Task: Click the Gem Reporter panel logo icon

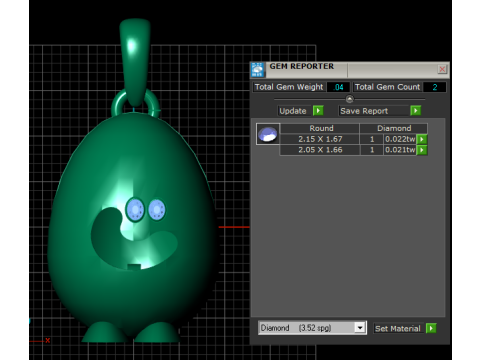Action: click(x=258, y=70)
